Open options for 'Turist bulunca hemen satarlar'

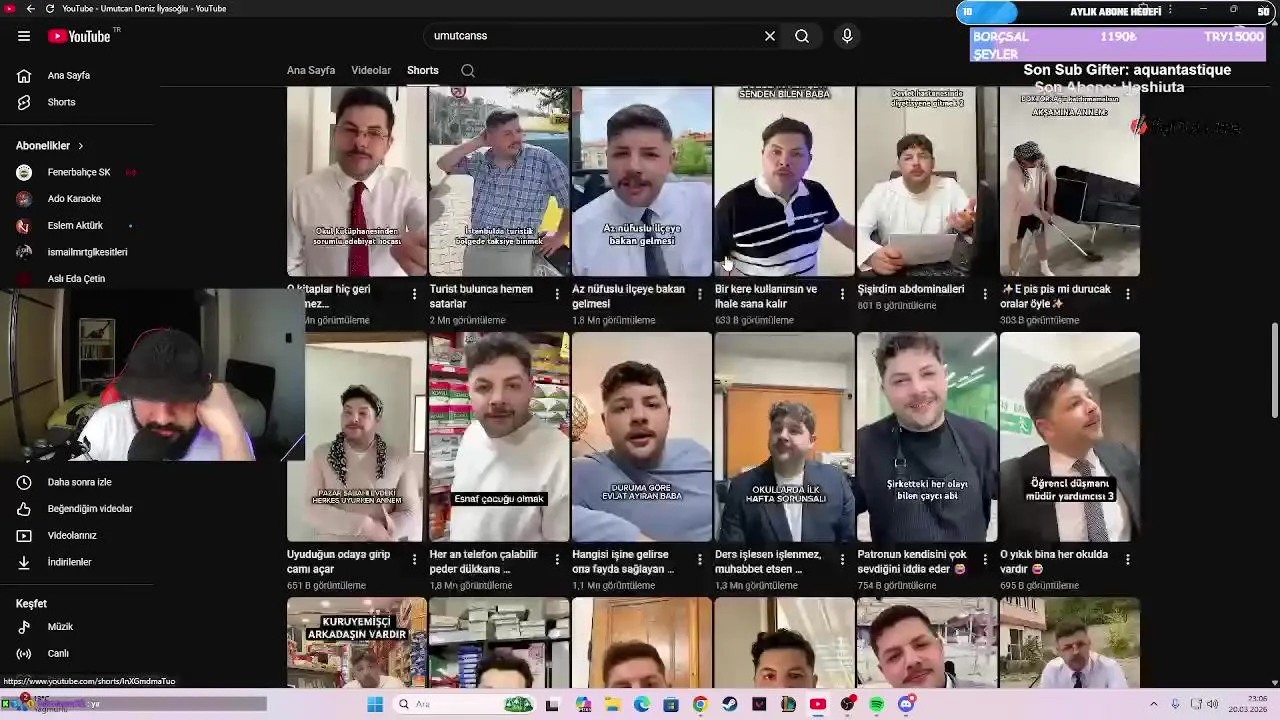(x=557, y=294)
